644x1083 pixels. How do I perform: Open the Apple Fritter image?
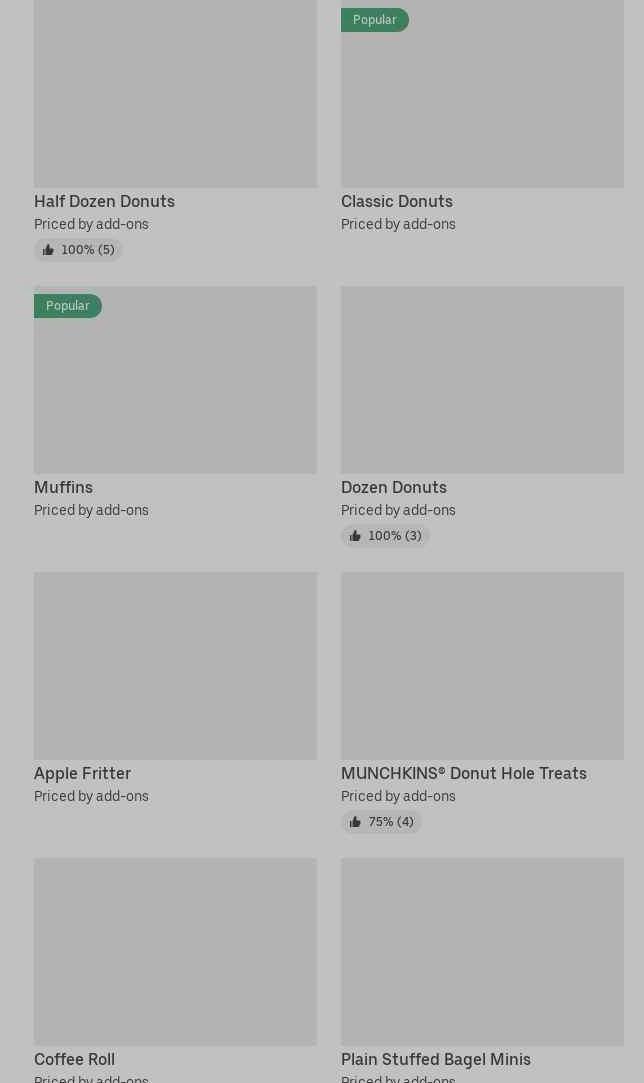(x=175, y=666)
